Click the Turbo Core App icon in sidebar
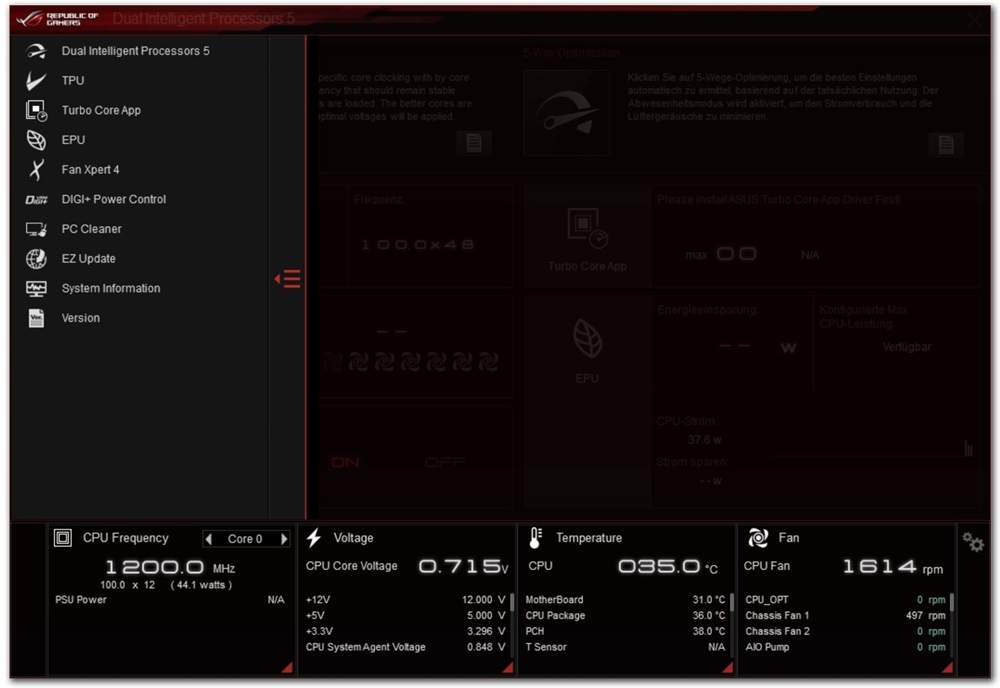1000x688 pixels. tap(36, 110)
